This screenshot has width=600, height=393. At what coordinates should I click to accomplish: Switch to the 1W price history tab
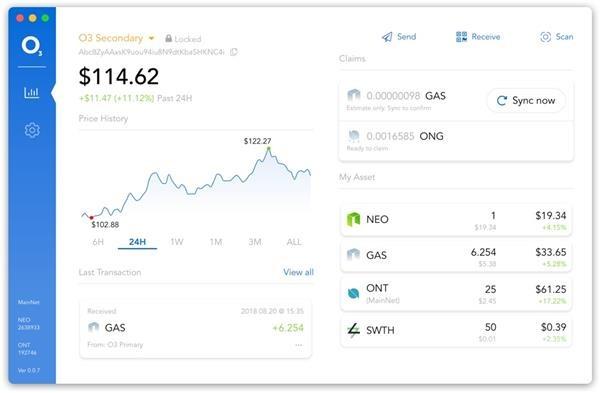tap(177, 242)
